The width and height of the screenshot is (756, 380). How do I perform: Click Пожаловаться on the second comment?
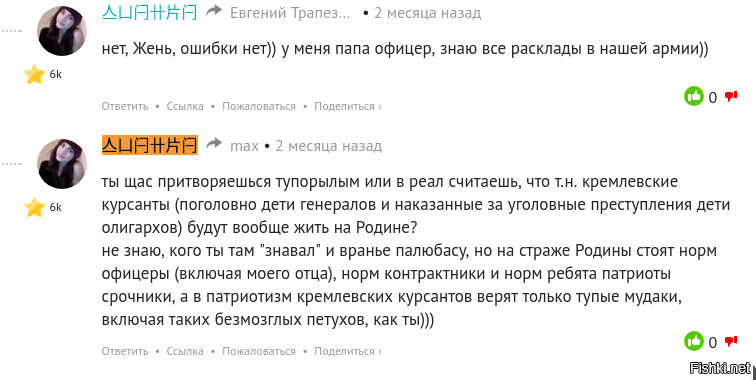259,351
